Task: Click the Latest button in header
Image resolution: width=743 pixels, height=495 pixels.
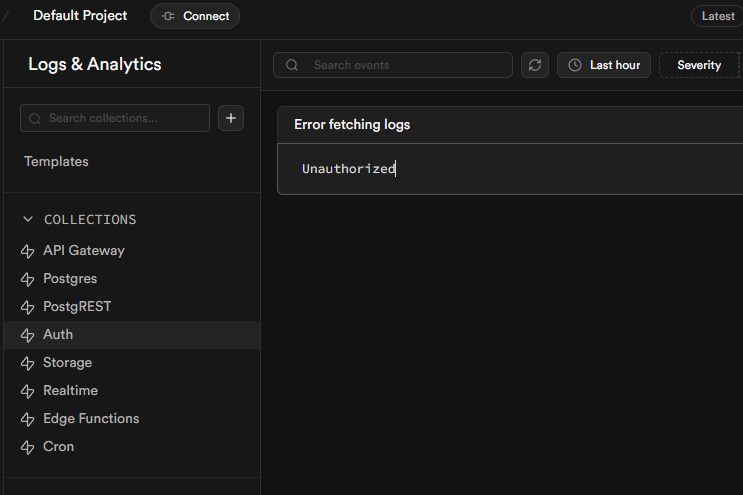Action: tap(718, 16)
